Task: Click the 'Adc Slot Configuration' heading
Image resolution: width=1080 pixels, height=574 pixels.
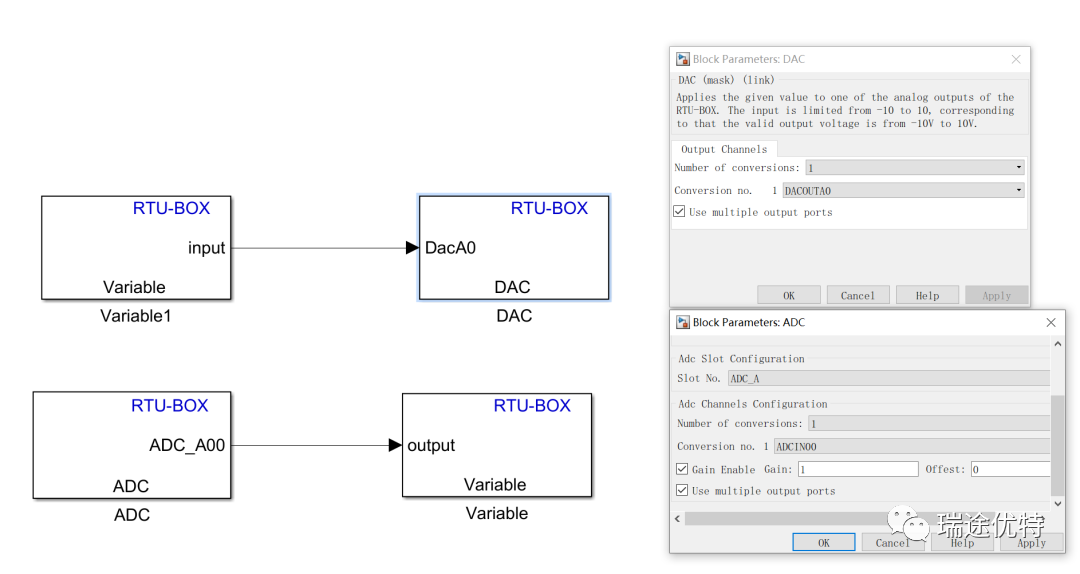Action: point(741,358)
